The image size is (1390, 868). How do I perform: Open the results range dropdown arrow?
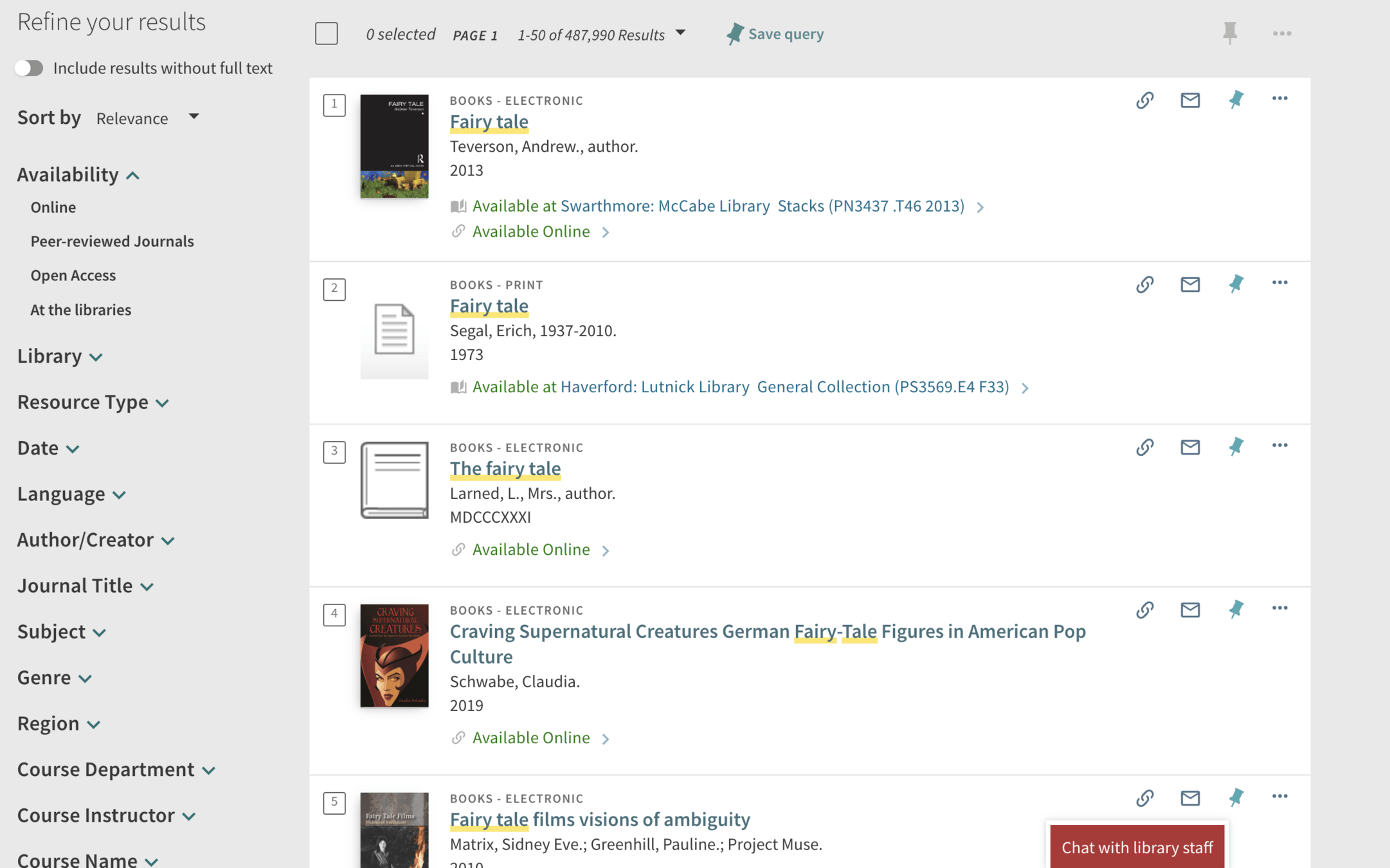[680, 33]
